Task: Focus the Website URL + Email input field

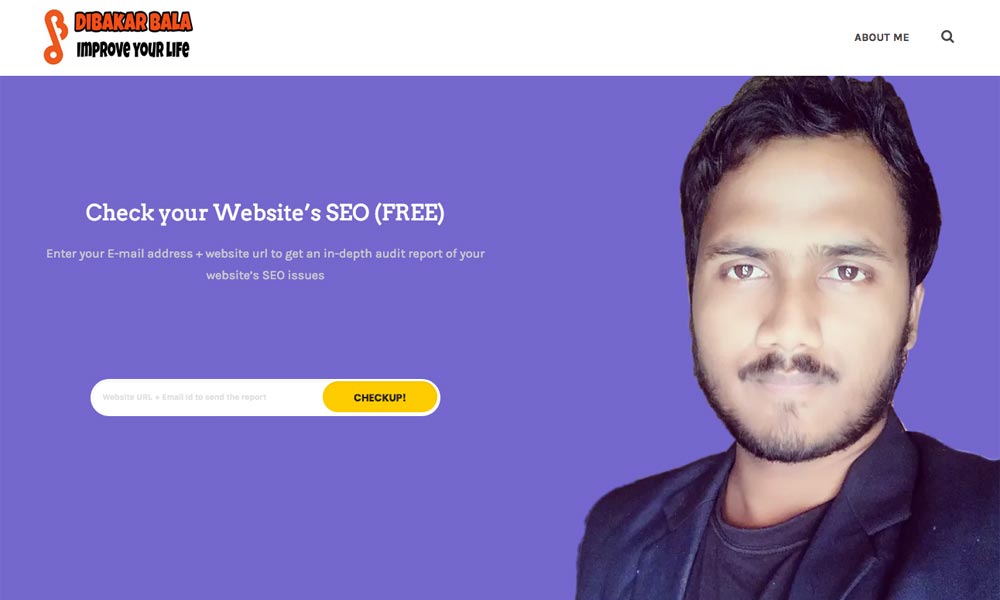Action: 207,397
